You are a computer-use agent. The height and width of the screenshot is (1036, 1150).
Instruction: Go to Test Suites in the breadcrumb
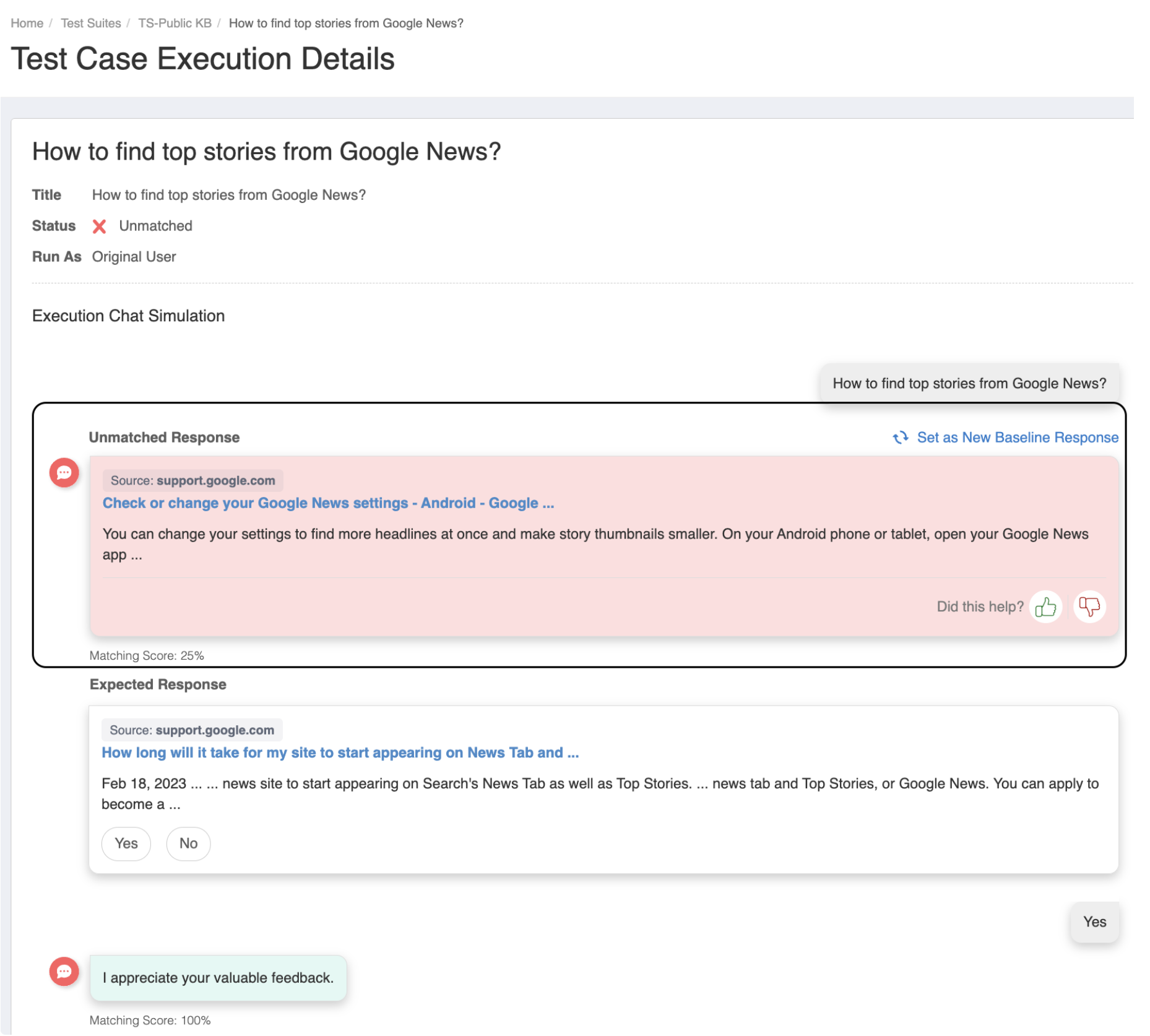(x=90, y=24)
